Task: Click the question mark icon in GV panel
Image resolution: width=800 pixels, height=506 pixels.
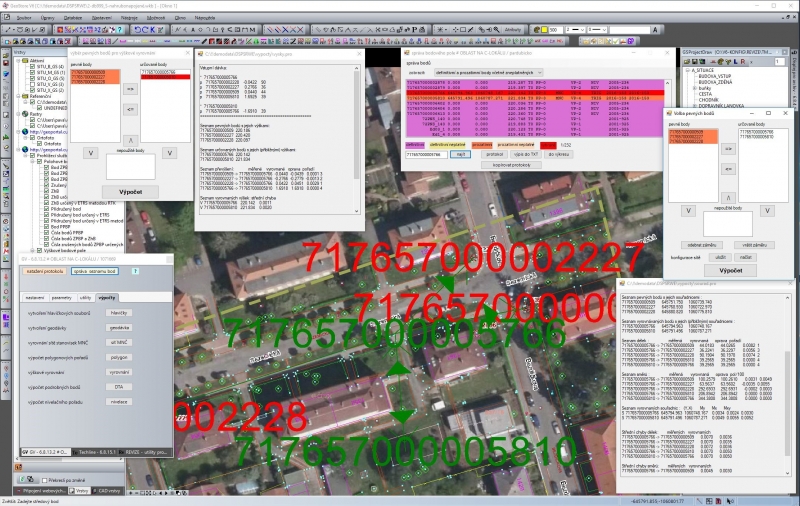Action: 135,271
